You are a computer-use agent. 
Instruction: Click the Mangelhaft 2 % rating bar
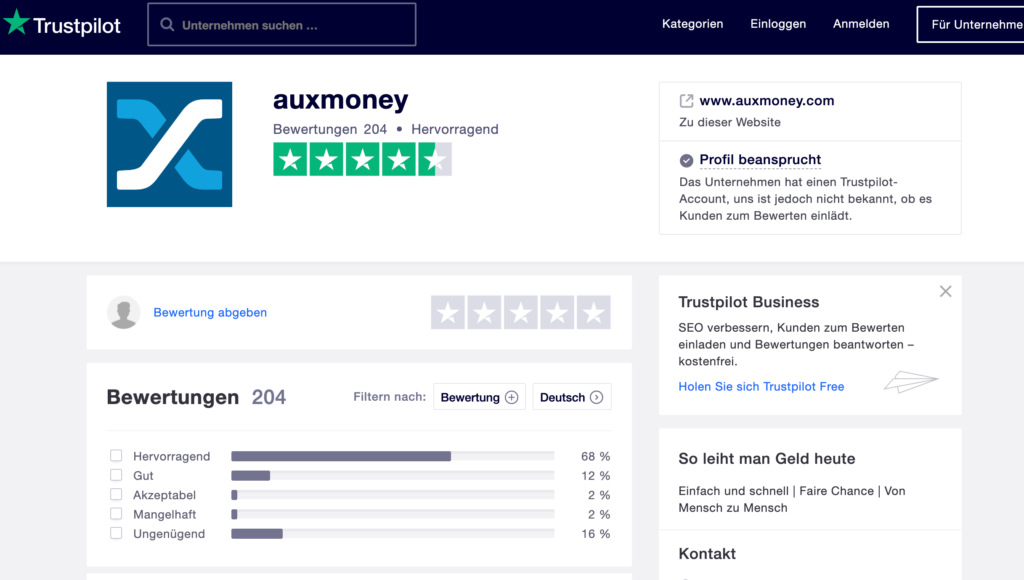point(392,514)
